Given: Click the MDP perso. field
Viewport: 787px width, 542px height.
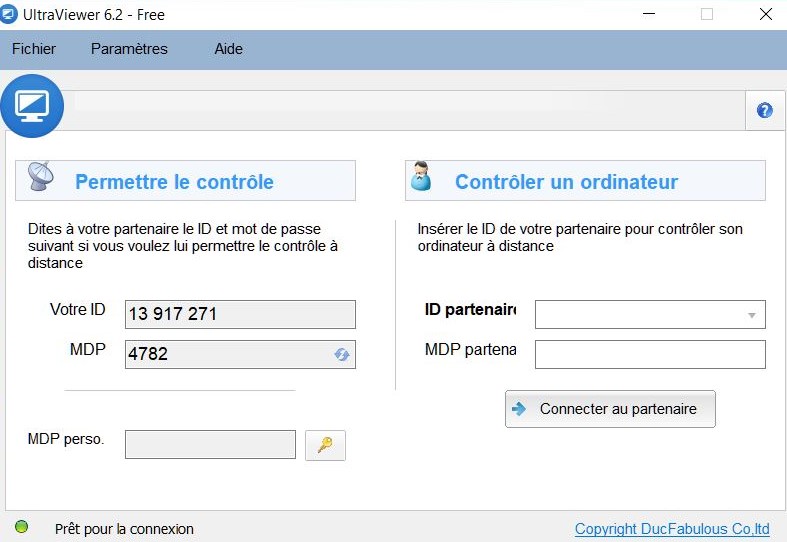Looking at the screenshot, I should 210,444.
